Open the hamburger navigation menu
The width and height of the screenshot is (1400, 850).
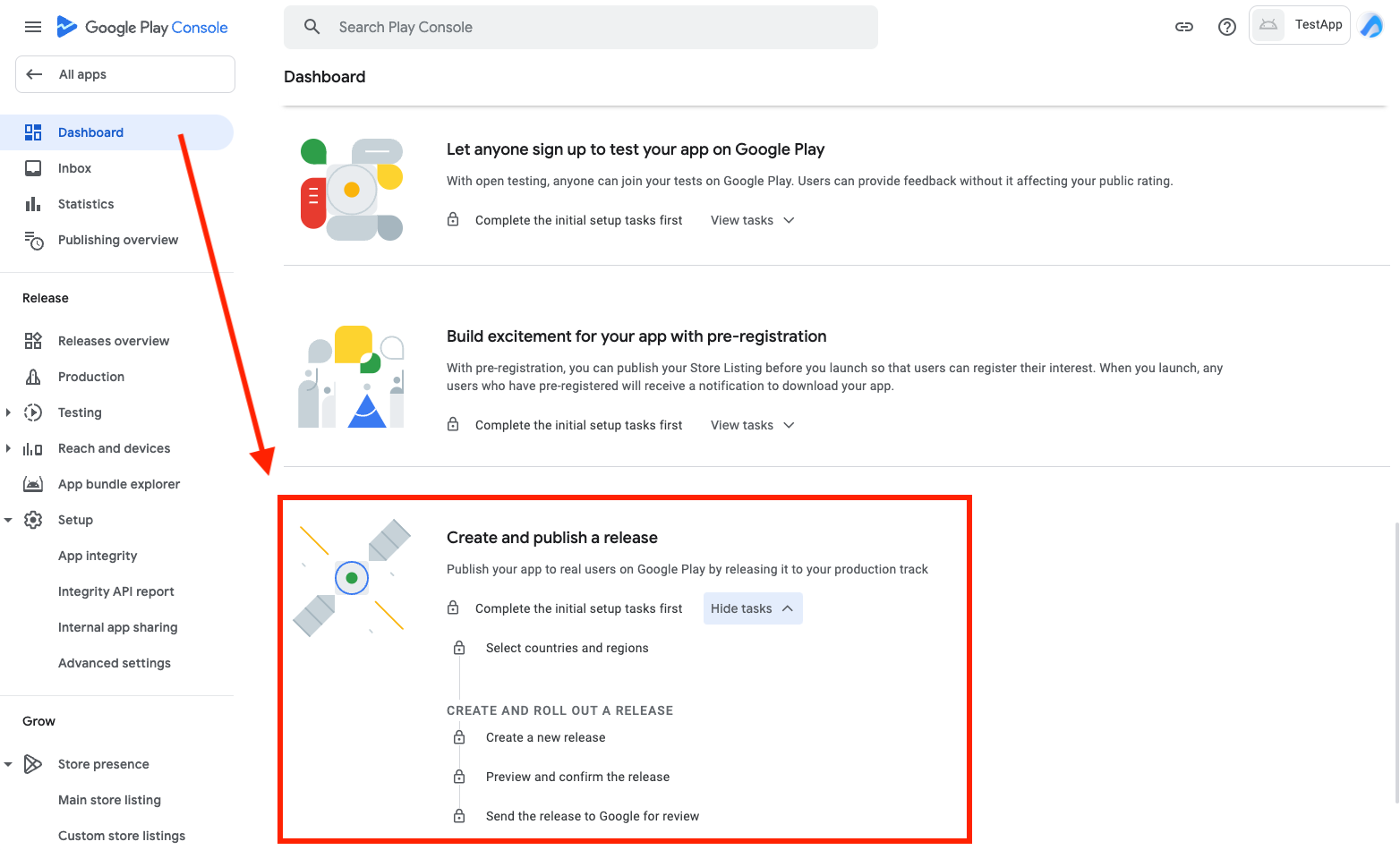click(x=33, y=27)
